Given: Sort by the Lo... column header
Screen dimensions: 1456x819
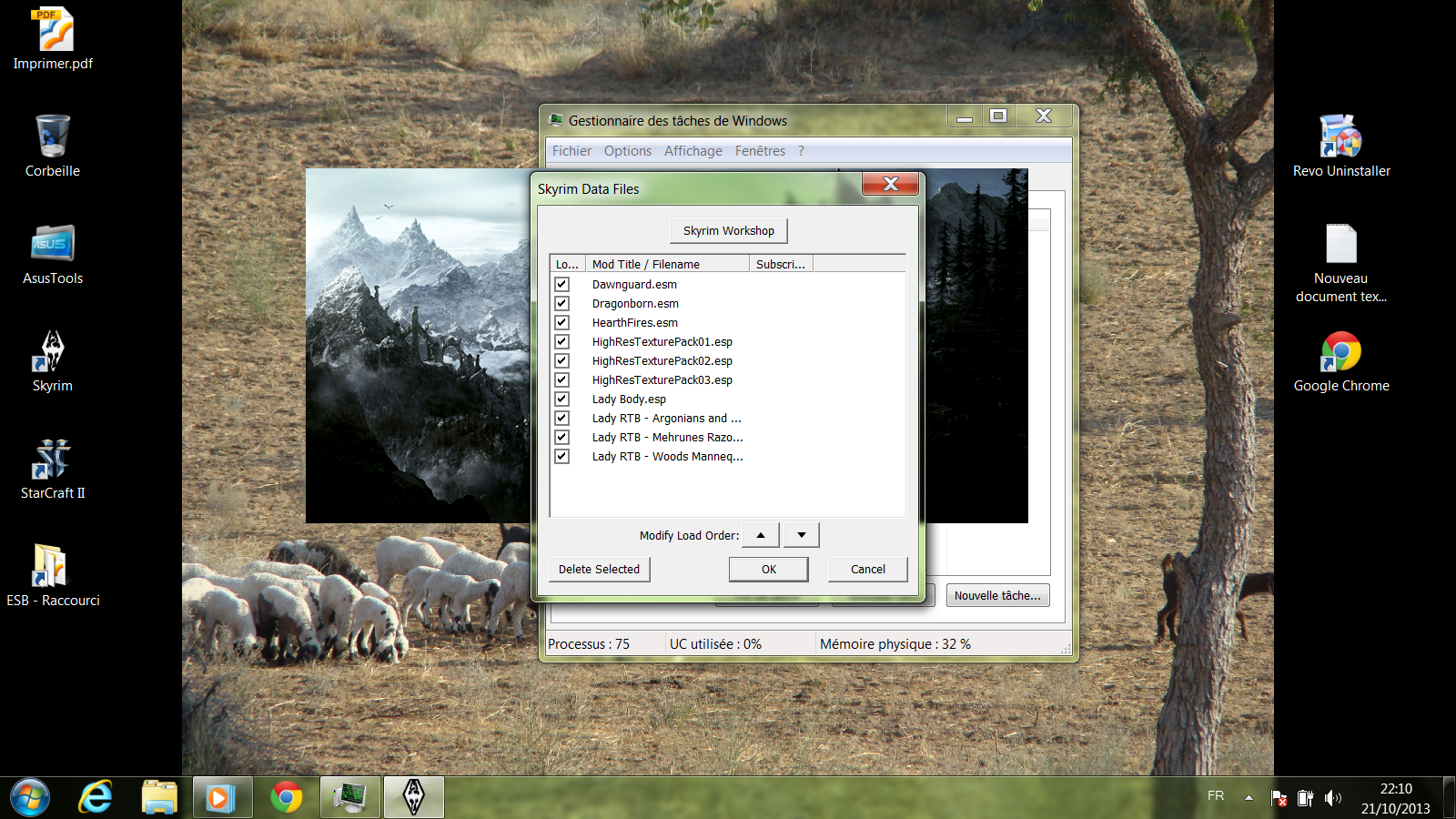Looking at the screenshot, I should (568, 264).
